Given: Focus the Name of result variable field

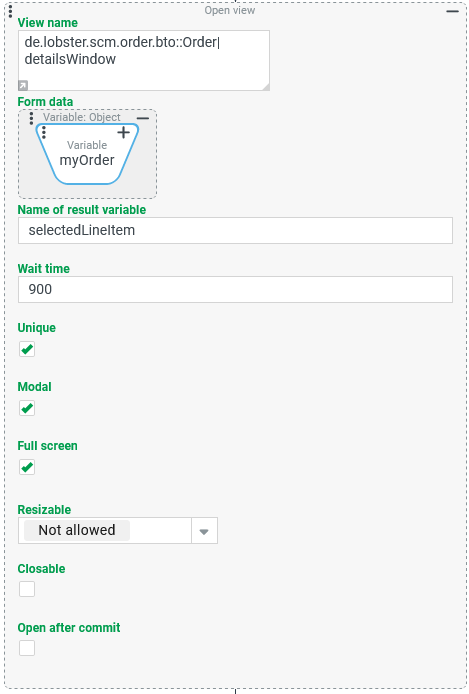Looking at the screenshot, I should pos(235,230).
